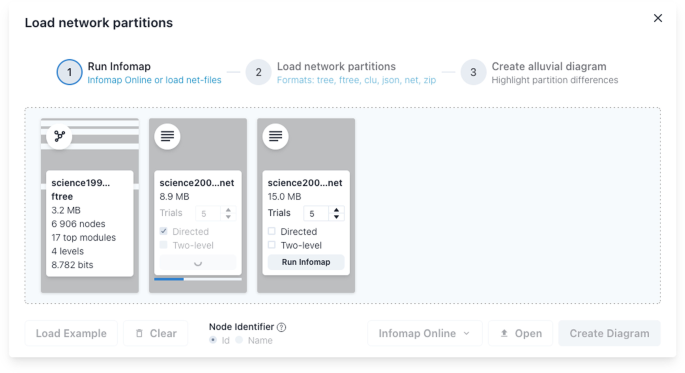Viewport: 685px width, 373px height.
Task: Click '4 levels' on ftree card
Action: 68,251
